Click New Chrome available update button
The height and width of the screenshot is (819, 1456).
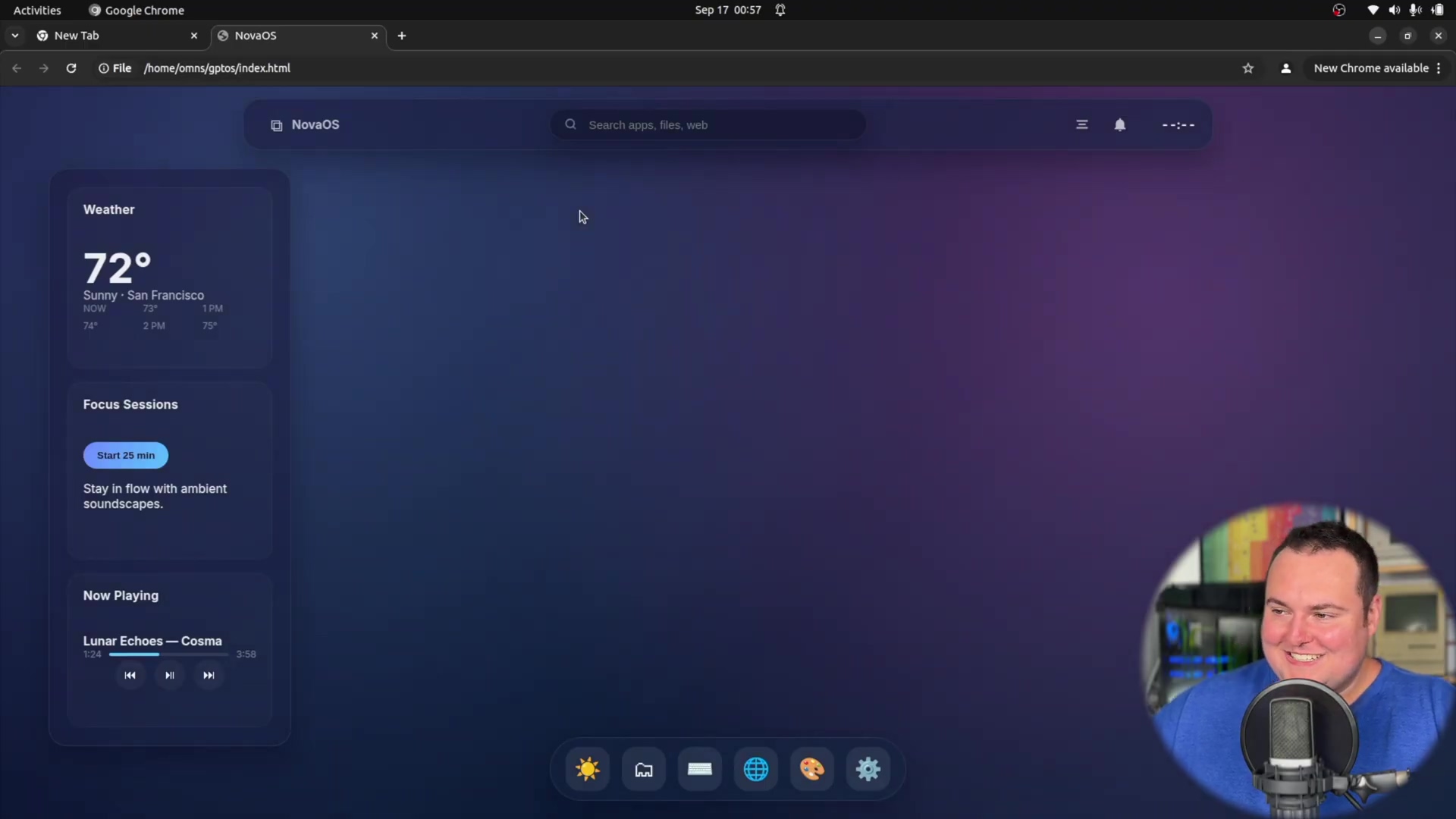[x=1371, y=68]
